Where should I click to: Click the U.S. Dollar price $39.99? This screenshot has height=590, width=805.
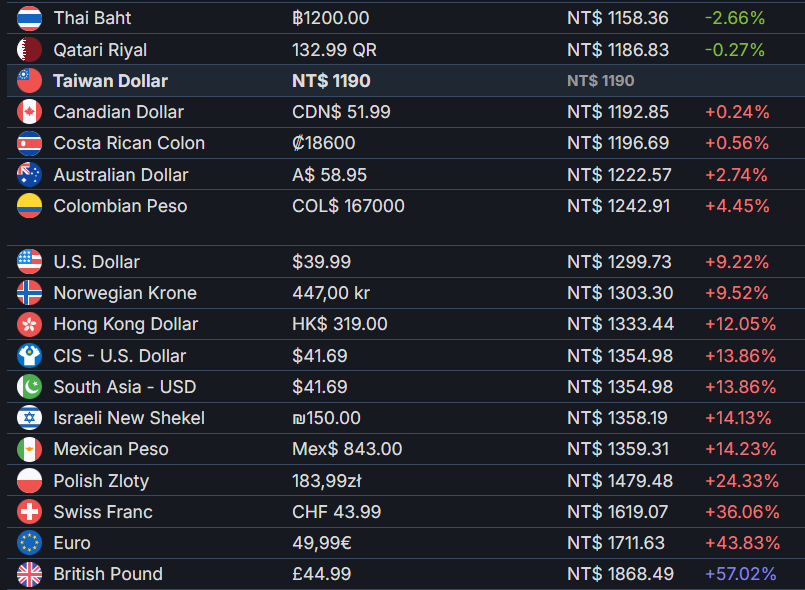point(321,262)
